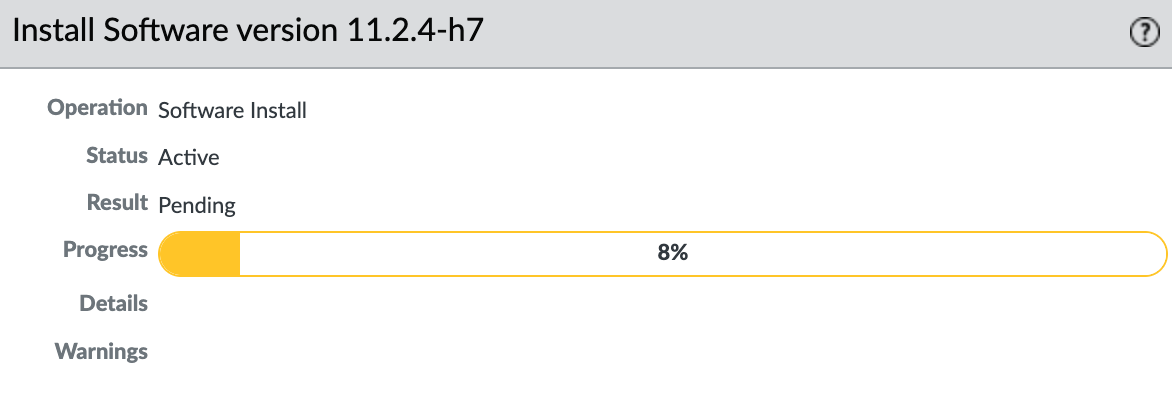This screenshot has height=412, width=1172.
Task: Click the Pending result value
Action: click(197, 205)
